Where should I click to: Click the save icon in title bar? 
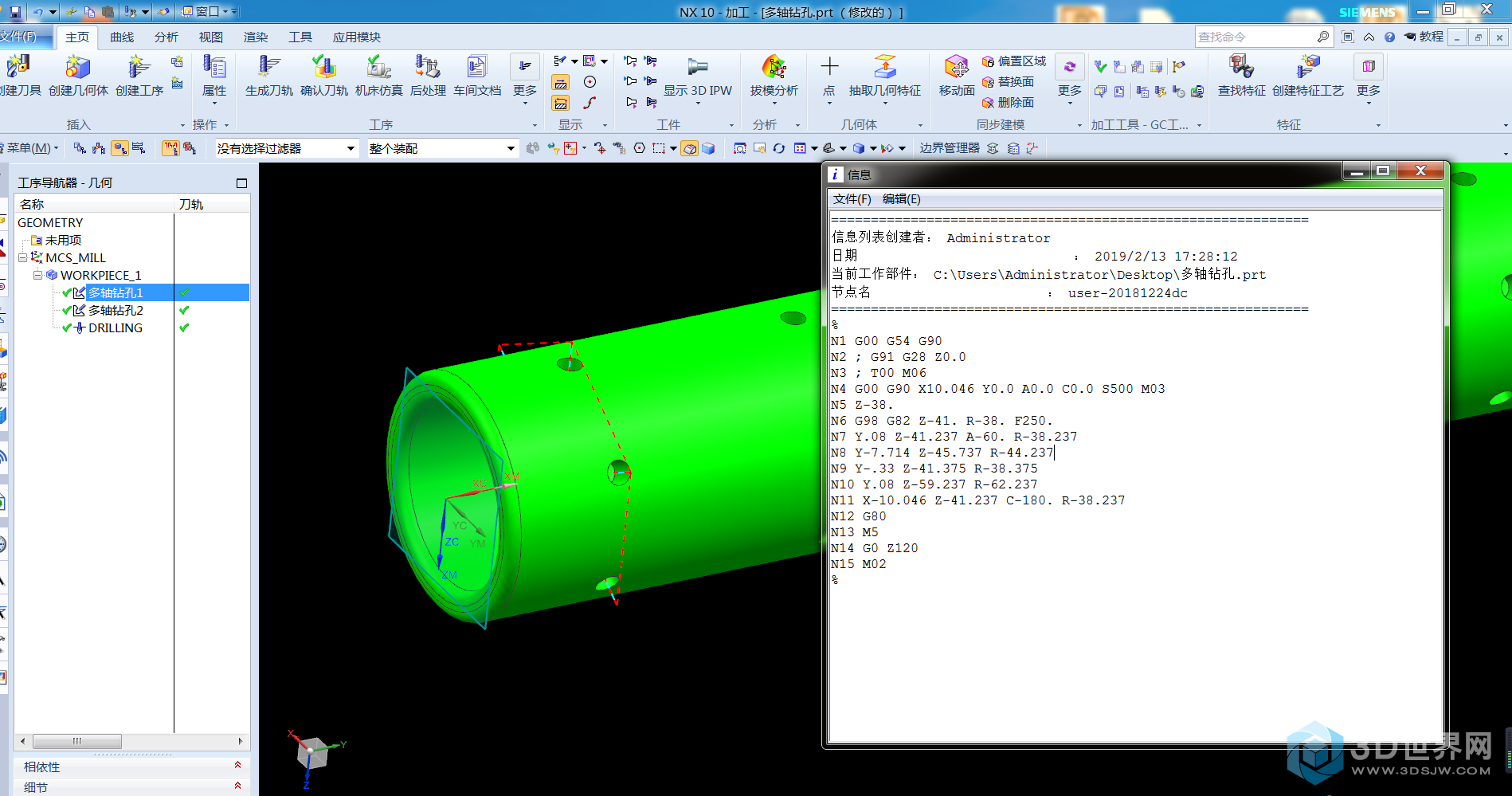coord(14,12)
